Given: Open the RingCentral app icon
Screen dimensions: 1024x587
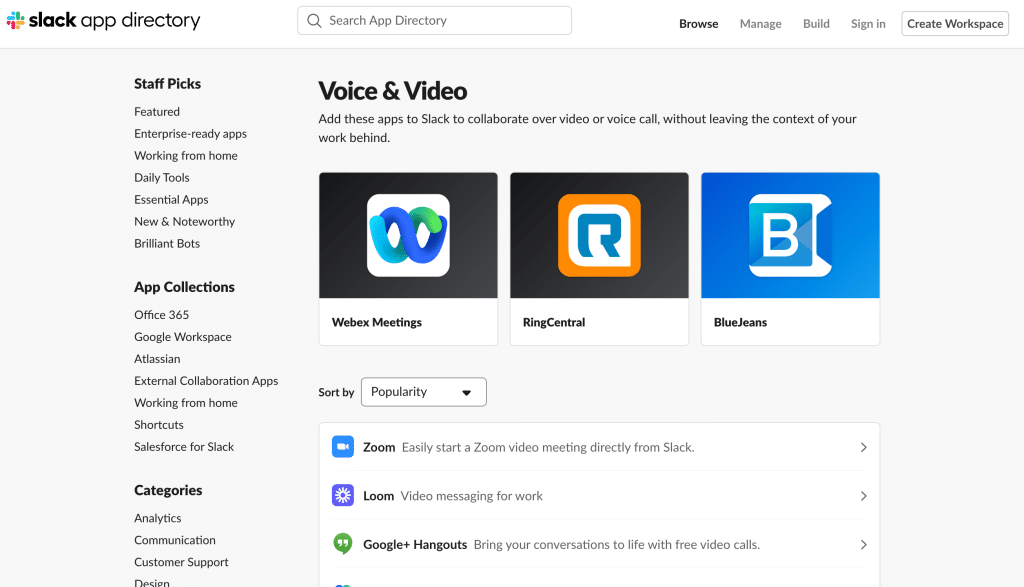Looking at the screenshot, I should pos(599,236).
